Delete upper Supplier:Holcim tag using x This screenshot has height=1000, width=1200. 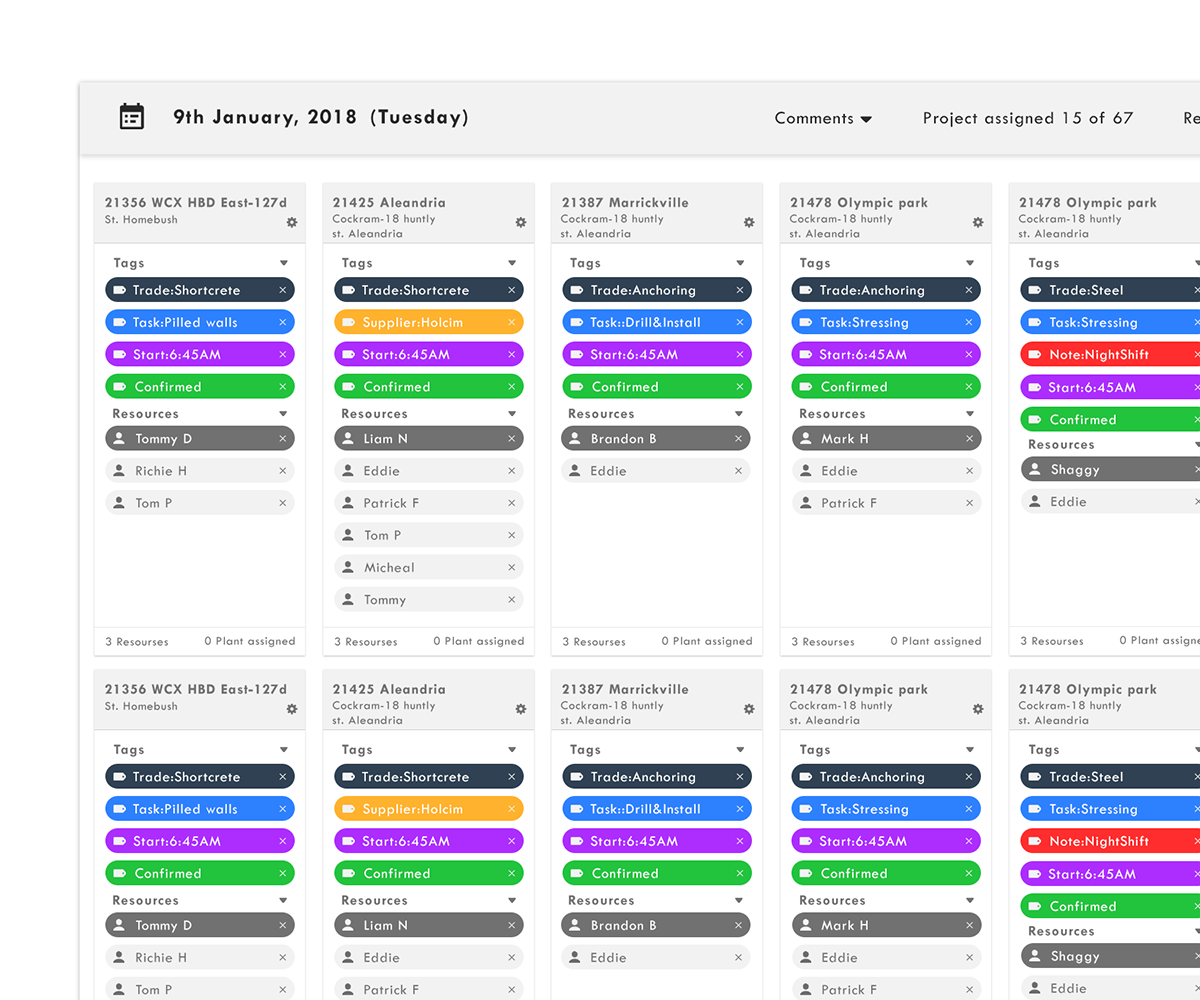512,322
